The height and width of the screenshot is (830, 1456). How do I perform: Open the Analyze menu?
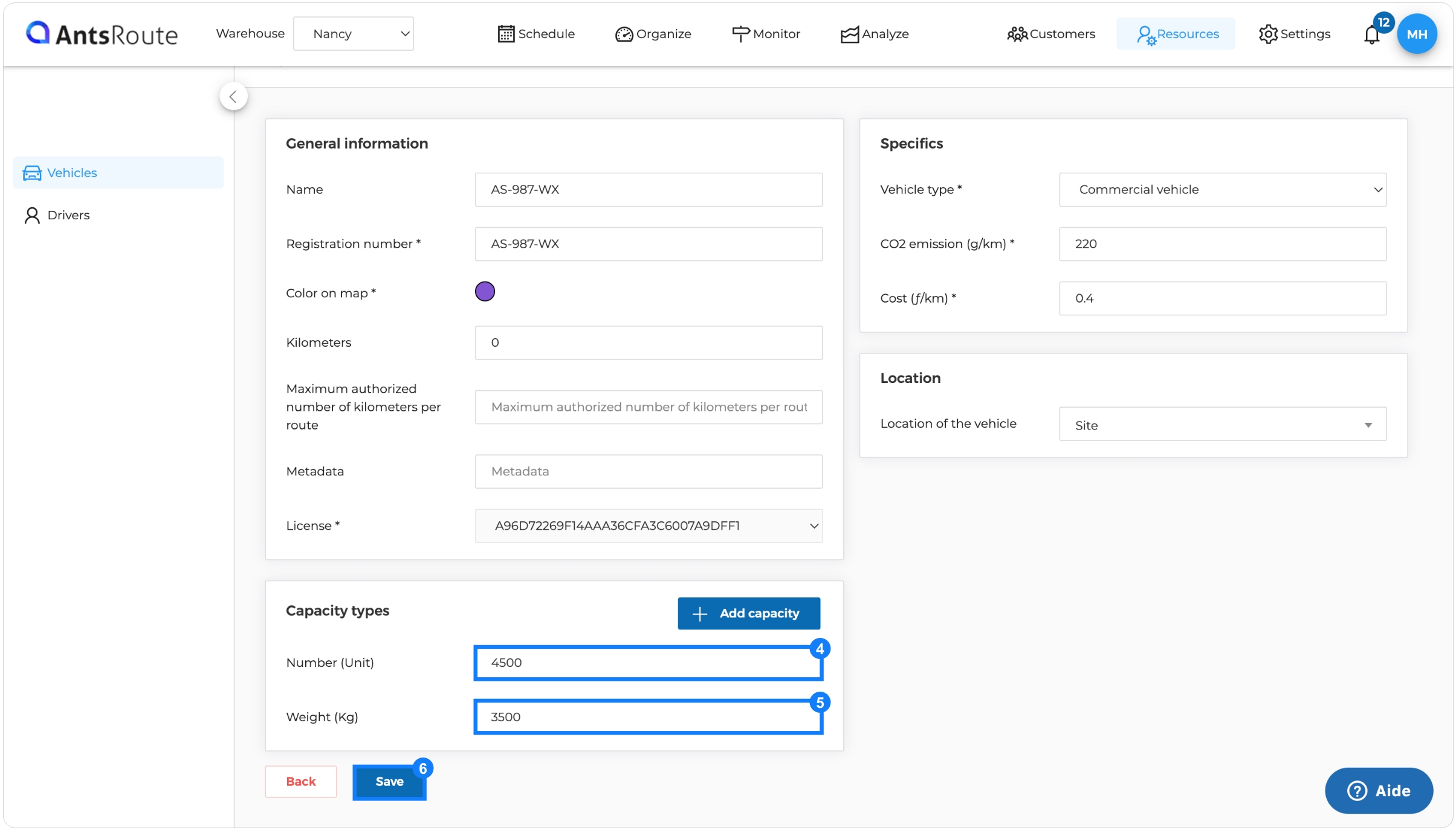875,34
